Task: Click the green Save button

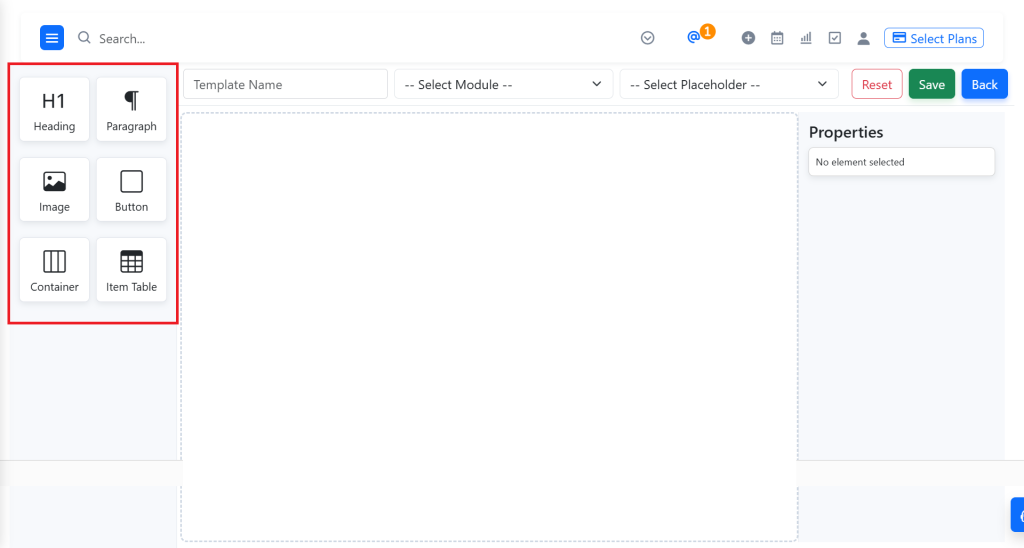Action: tap(931, 84)
